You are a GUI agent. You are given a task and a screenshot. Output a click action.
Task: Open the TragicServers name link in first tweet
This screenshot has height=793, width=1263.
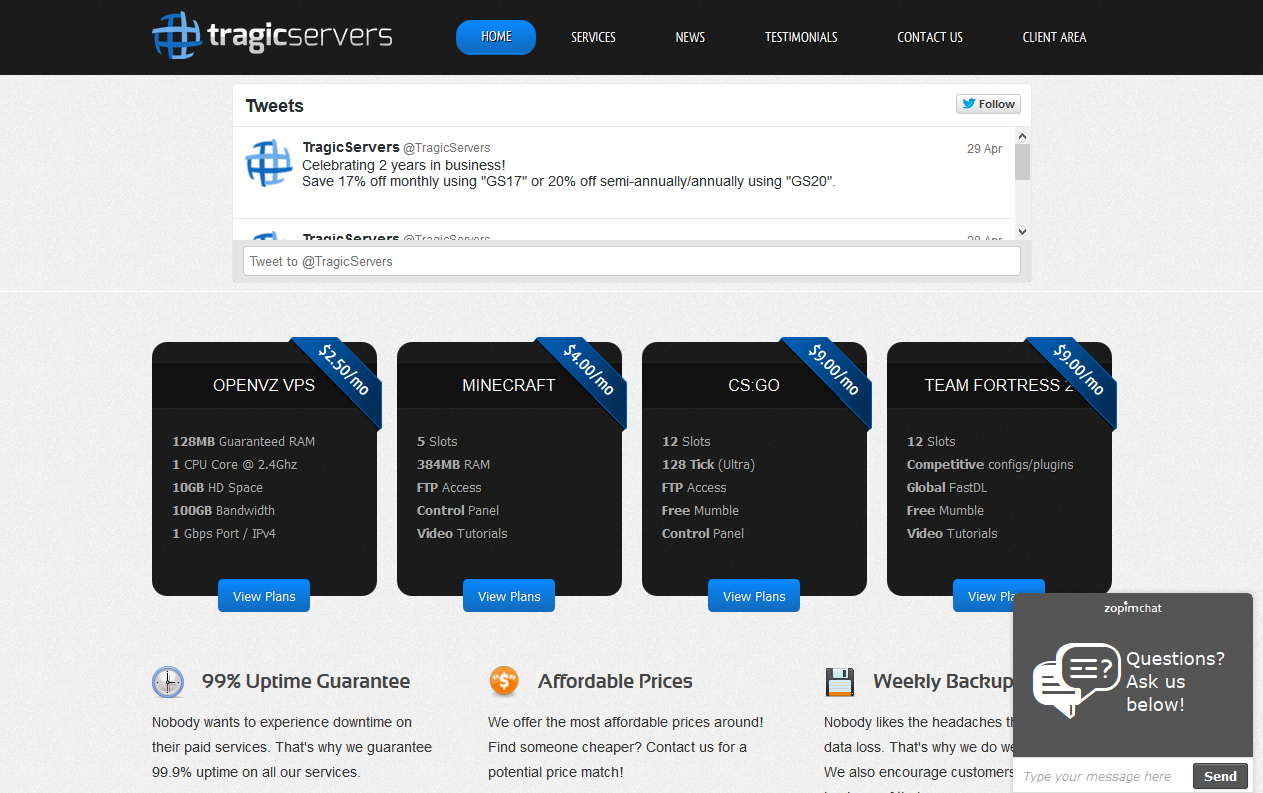point(351,147)
